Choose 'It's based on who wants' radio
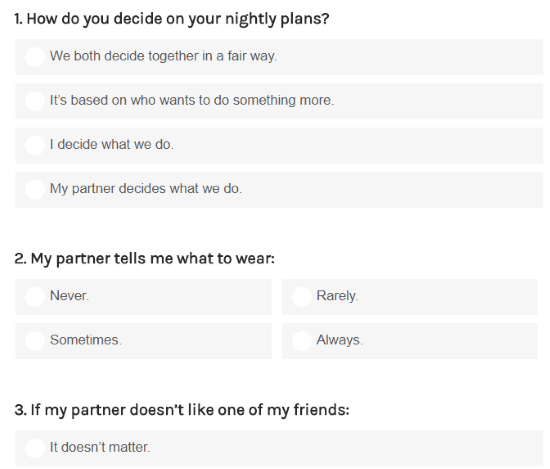Viewport: 550px width, 469px height. tap(35, 101)
